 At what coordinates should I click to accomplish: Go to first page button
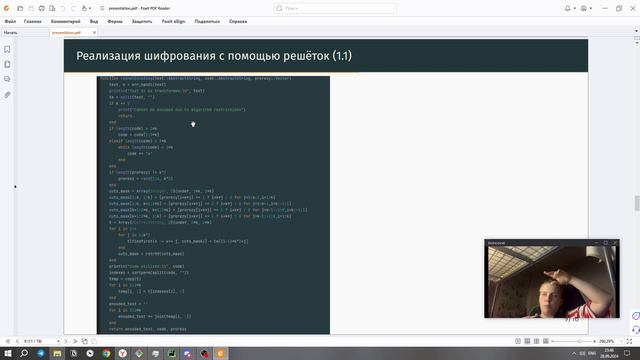[8, 341]
